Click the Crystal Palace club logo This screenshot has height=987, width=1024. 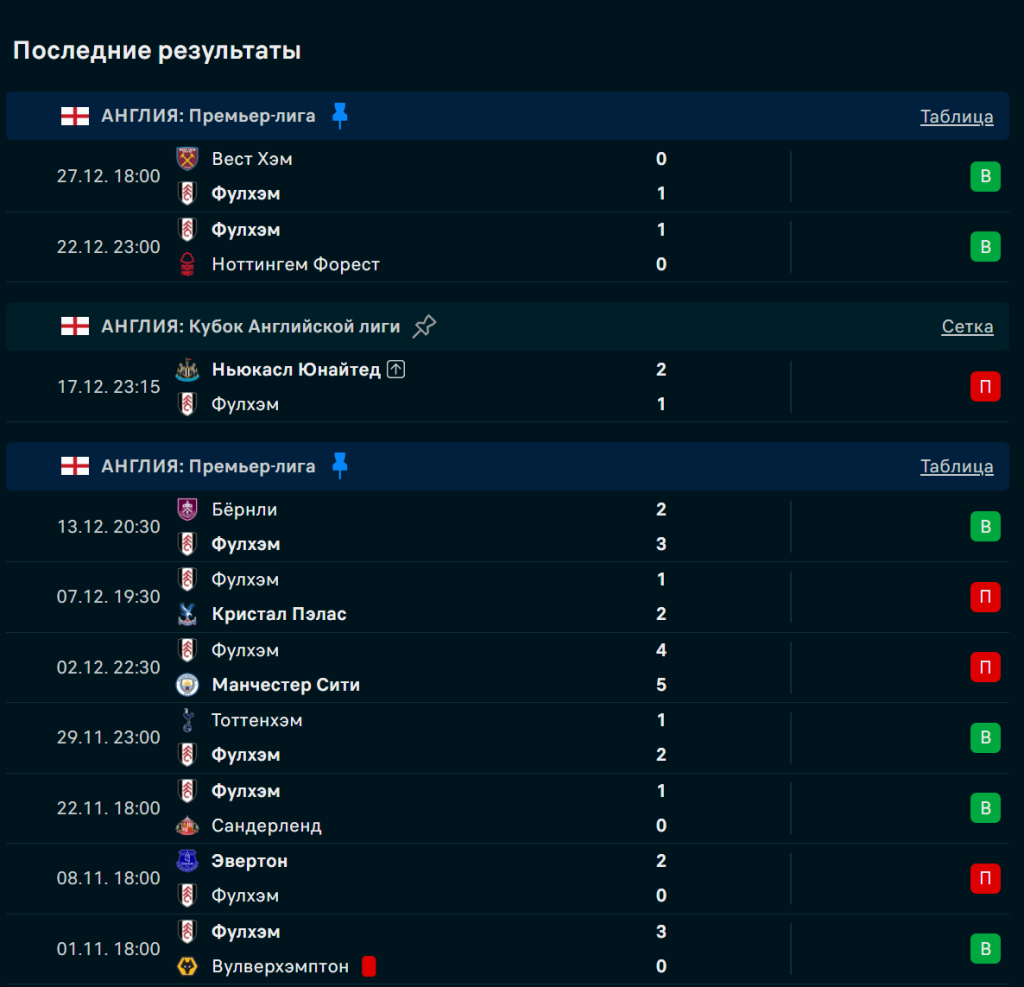click(187, 614)
